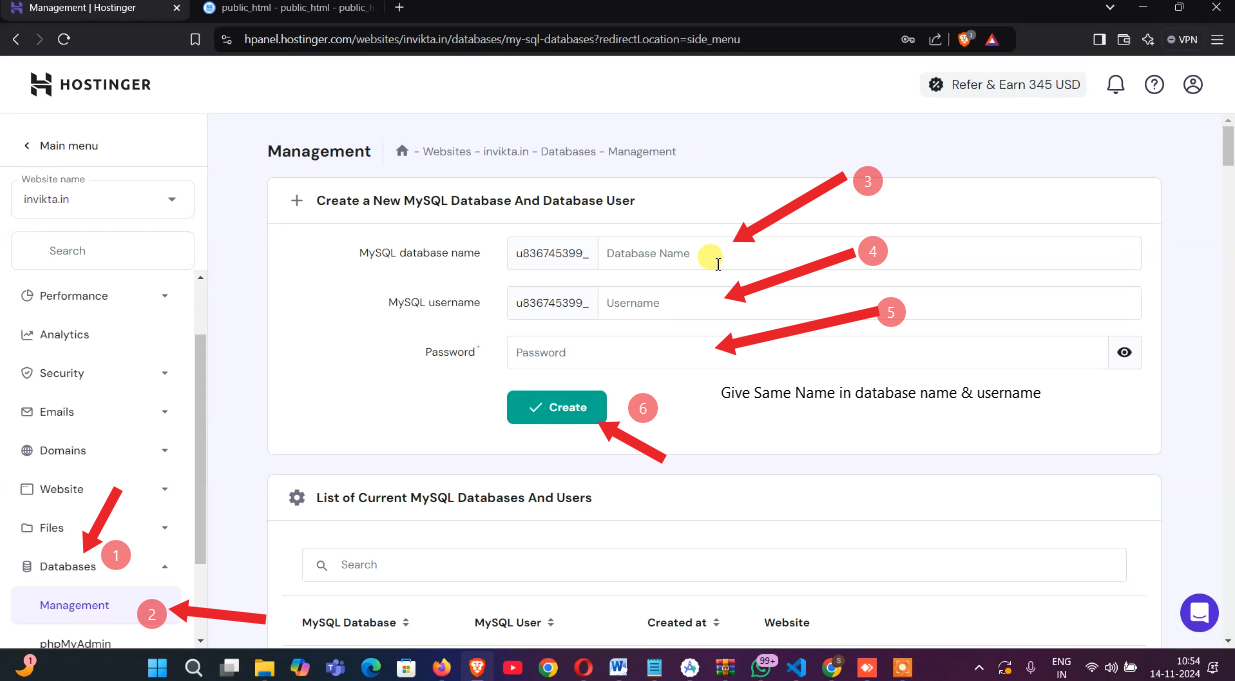This screenshot has height=681, width=1235.
Task: Click the Brave Shields lion icon
Action: [965, 40]
